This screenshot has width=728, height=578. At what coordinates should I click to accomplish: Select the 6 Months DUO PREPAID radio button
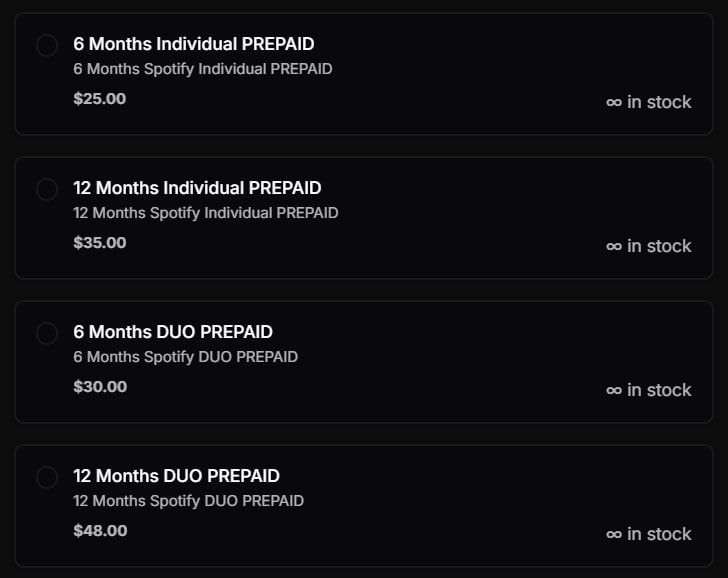47,333
